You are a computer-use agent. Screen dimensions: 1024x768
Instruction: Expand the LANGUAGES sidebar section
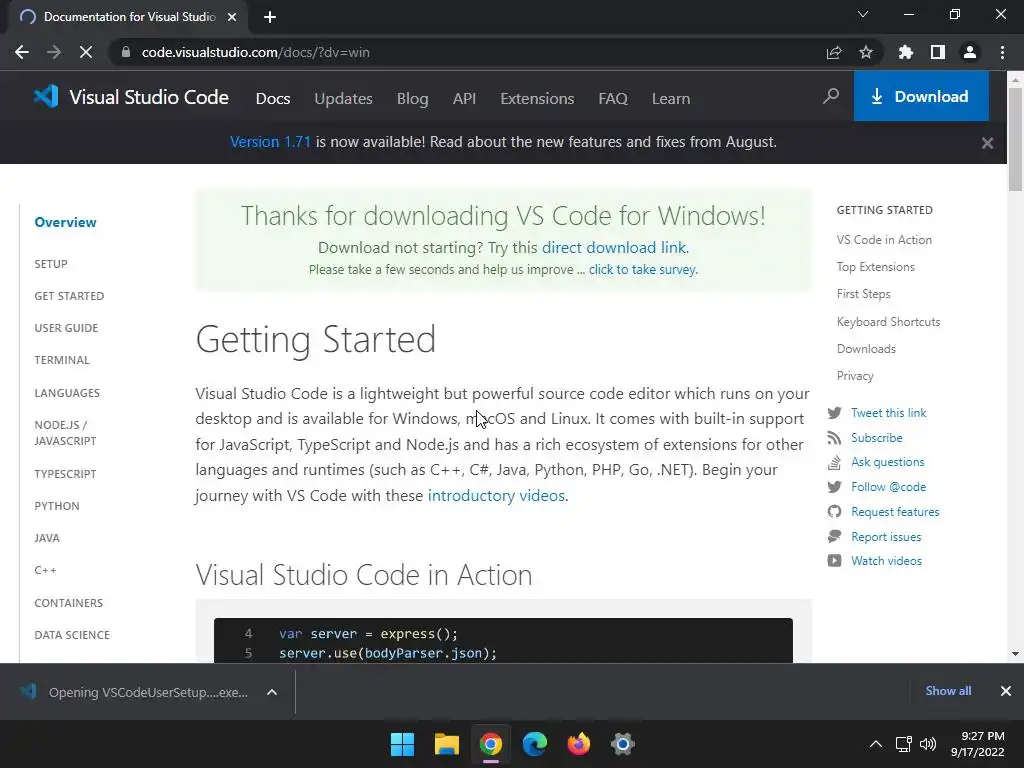point(67,392)
